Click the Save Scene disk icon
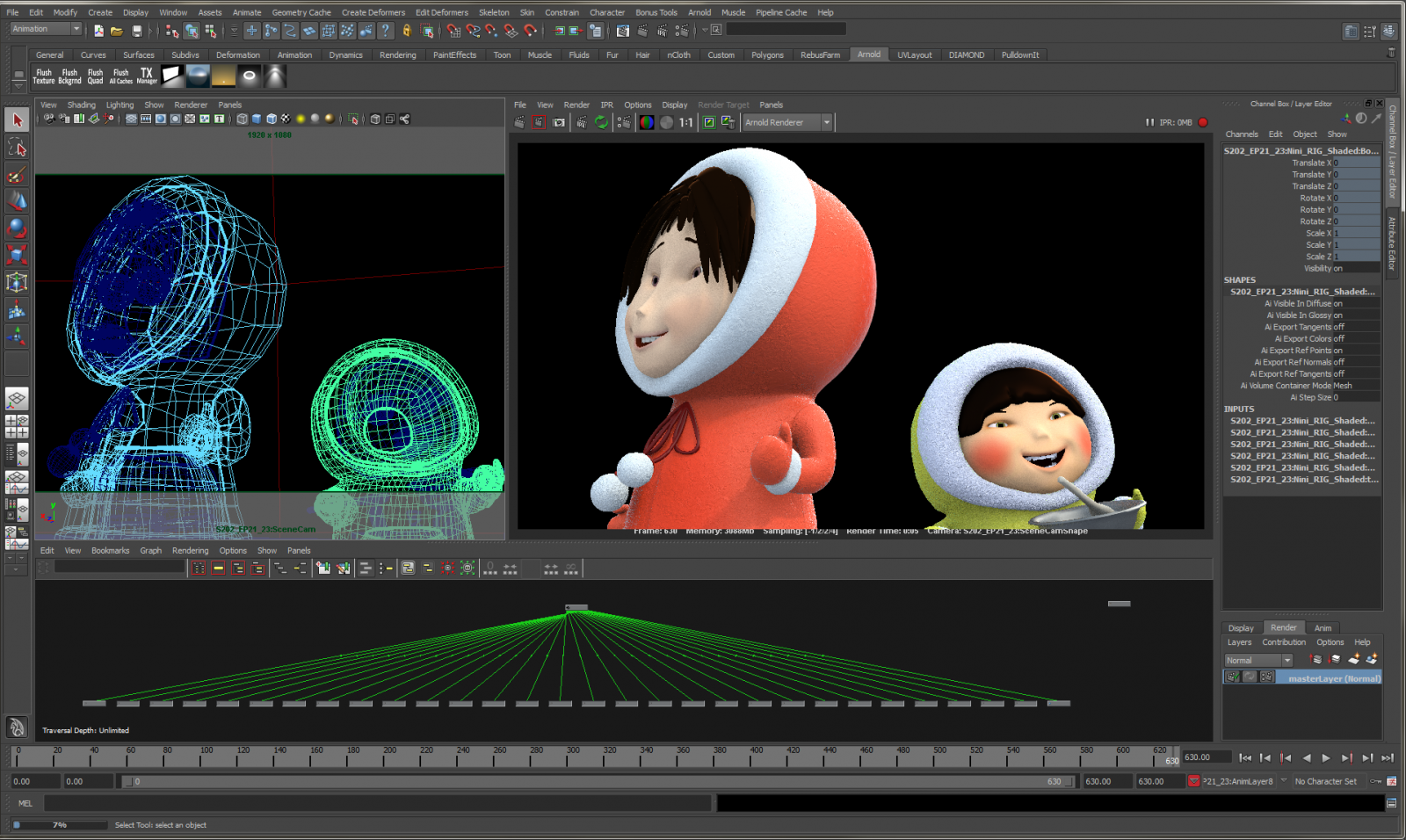This screenshot has height=840, width=1406. click(x=136, y=31)
